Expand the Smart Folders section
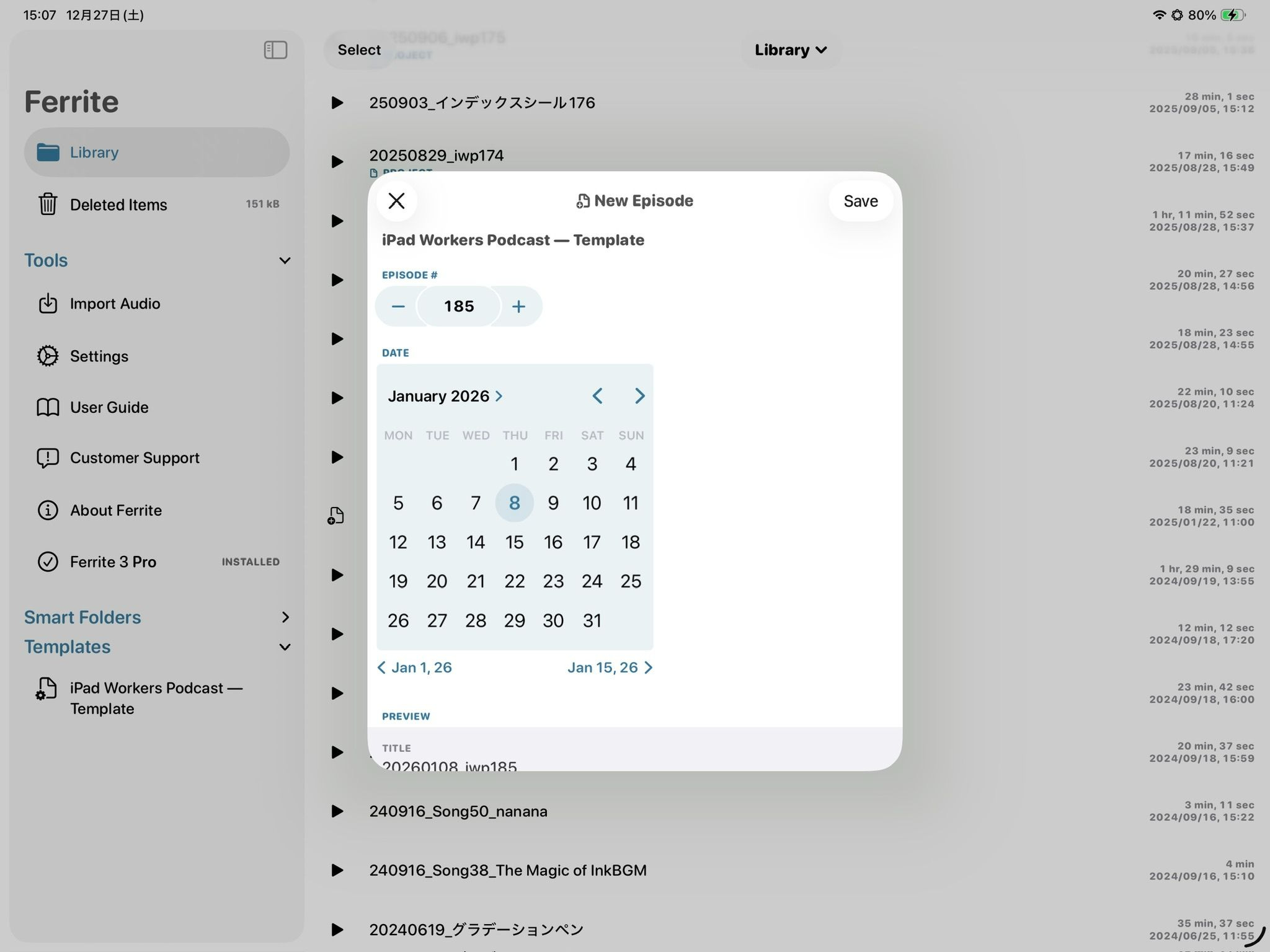 (285, 617)
